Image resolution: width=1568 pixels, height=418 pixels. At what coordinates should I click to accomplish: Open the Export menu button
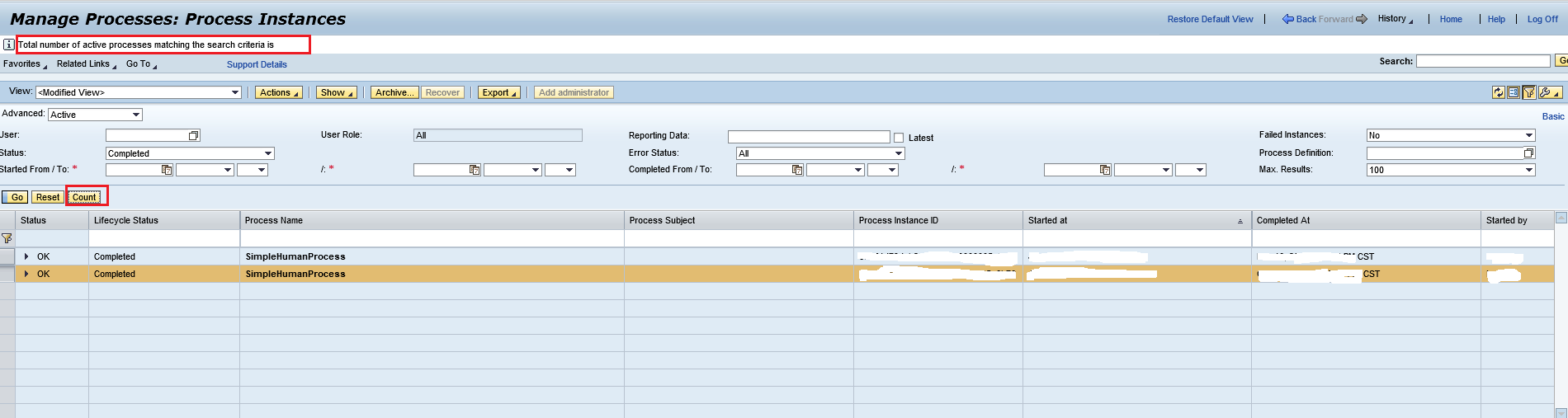(499, 92)
